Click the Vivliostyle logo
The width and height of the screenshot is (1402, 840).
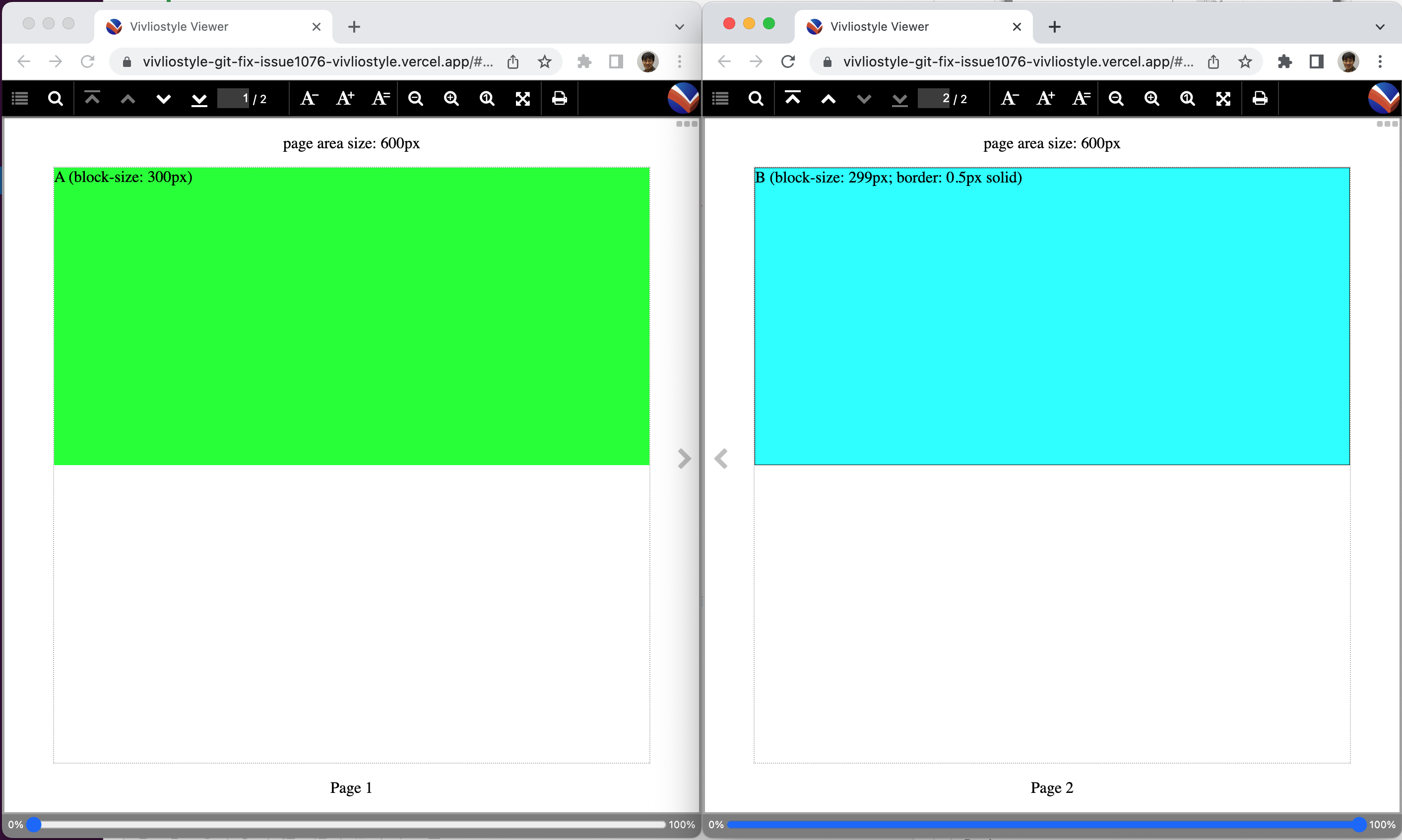682,97
